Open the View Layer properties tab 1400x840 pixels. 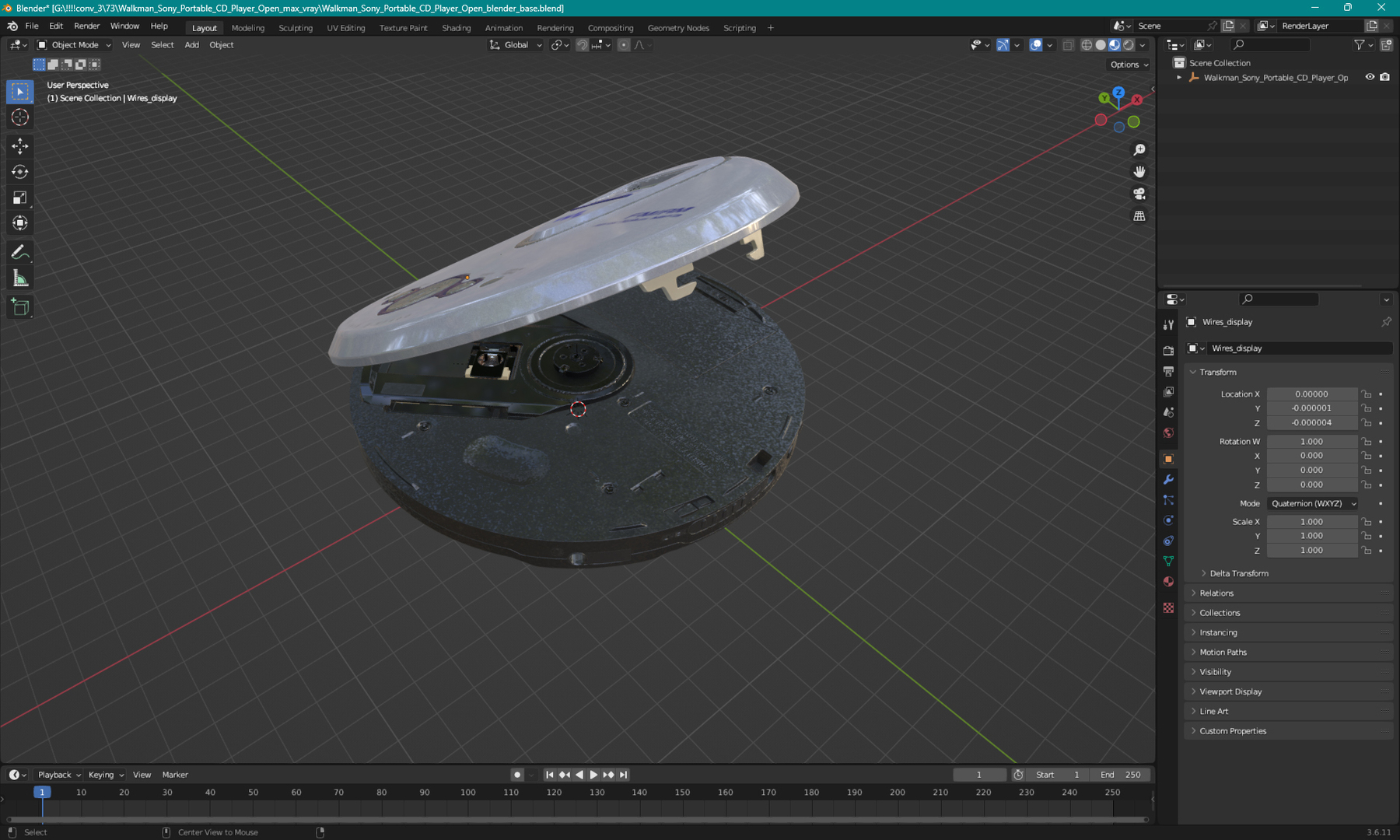[x=1168, y=392]
